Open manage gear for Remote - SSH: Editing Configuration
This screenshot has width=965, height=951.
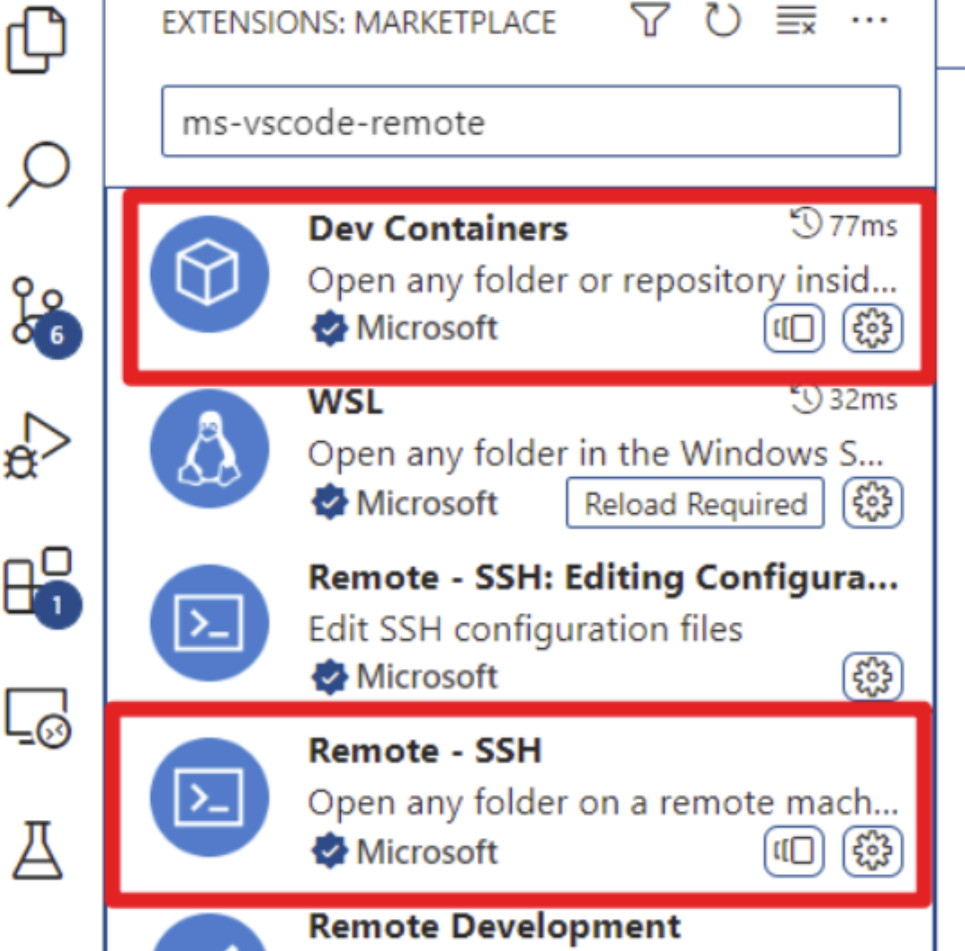pyautogui.click(x=873, y=677)
